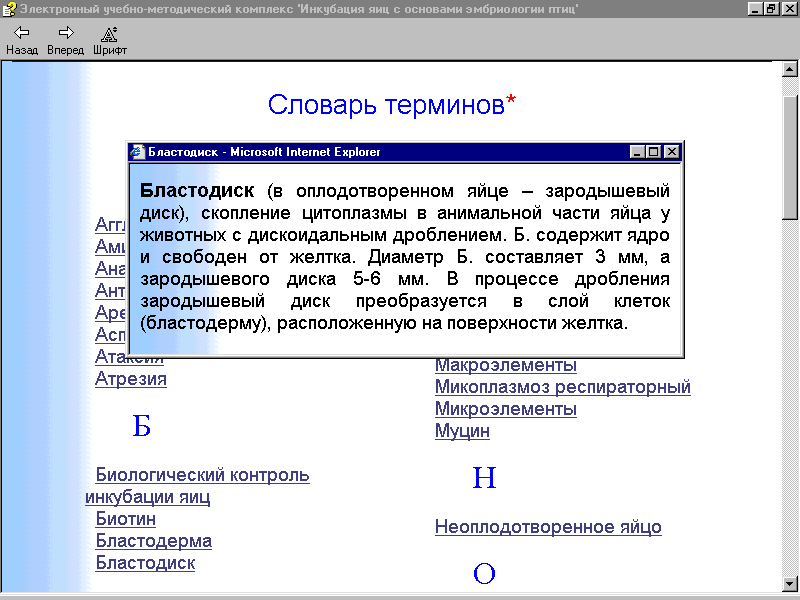Viewport: 800px width, 600px height.
Task: Click the Назад back arrow icon
Action: [21, 33]
